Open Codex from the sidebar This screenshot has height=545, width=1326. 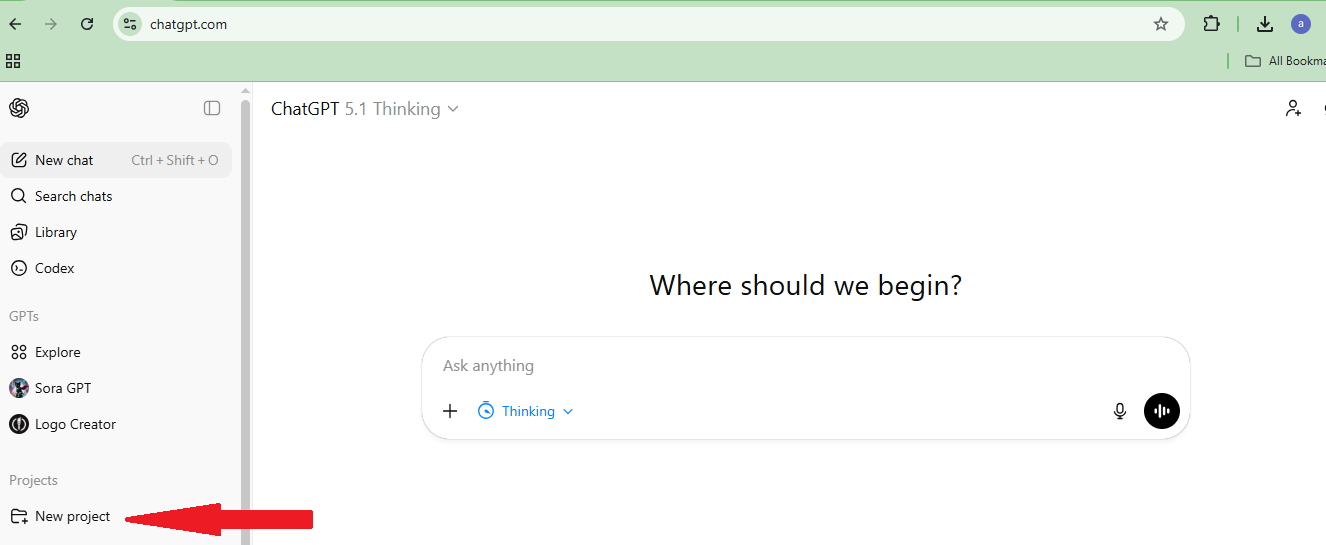click(54, 268)
